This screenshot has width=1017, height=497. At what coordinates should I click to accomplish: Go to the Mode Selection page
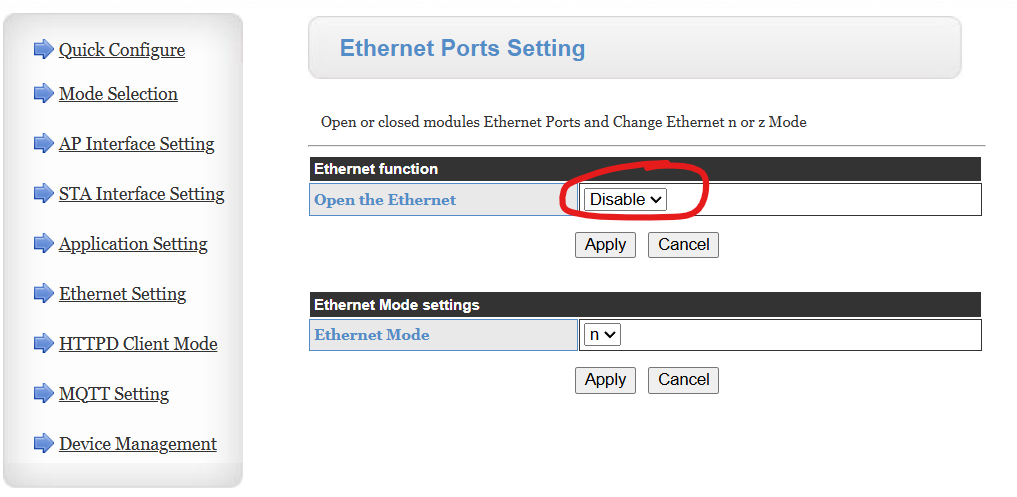coord(118,94)
